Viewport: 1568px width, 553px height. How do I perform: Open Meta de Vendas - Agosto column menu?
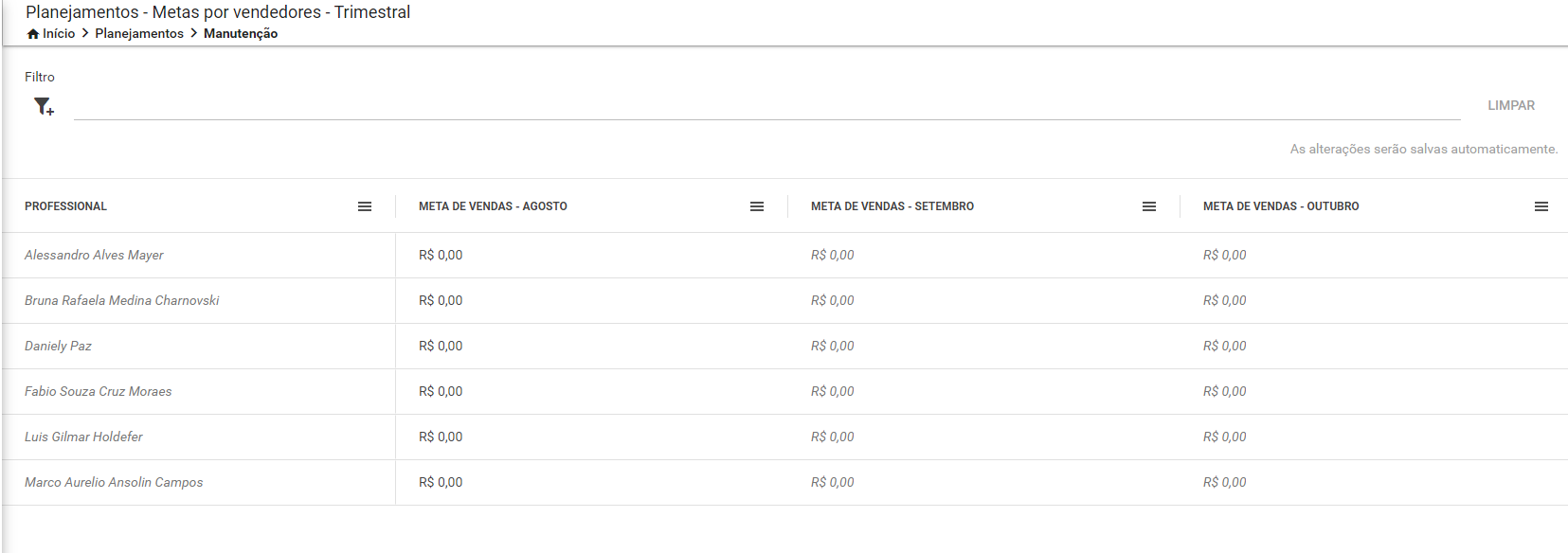[x=757, y=206]
